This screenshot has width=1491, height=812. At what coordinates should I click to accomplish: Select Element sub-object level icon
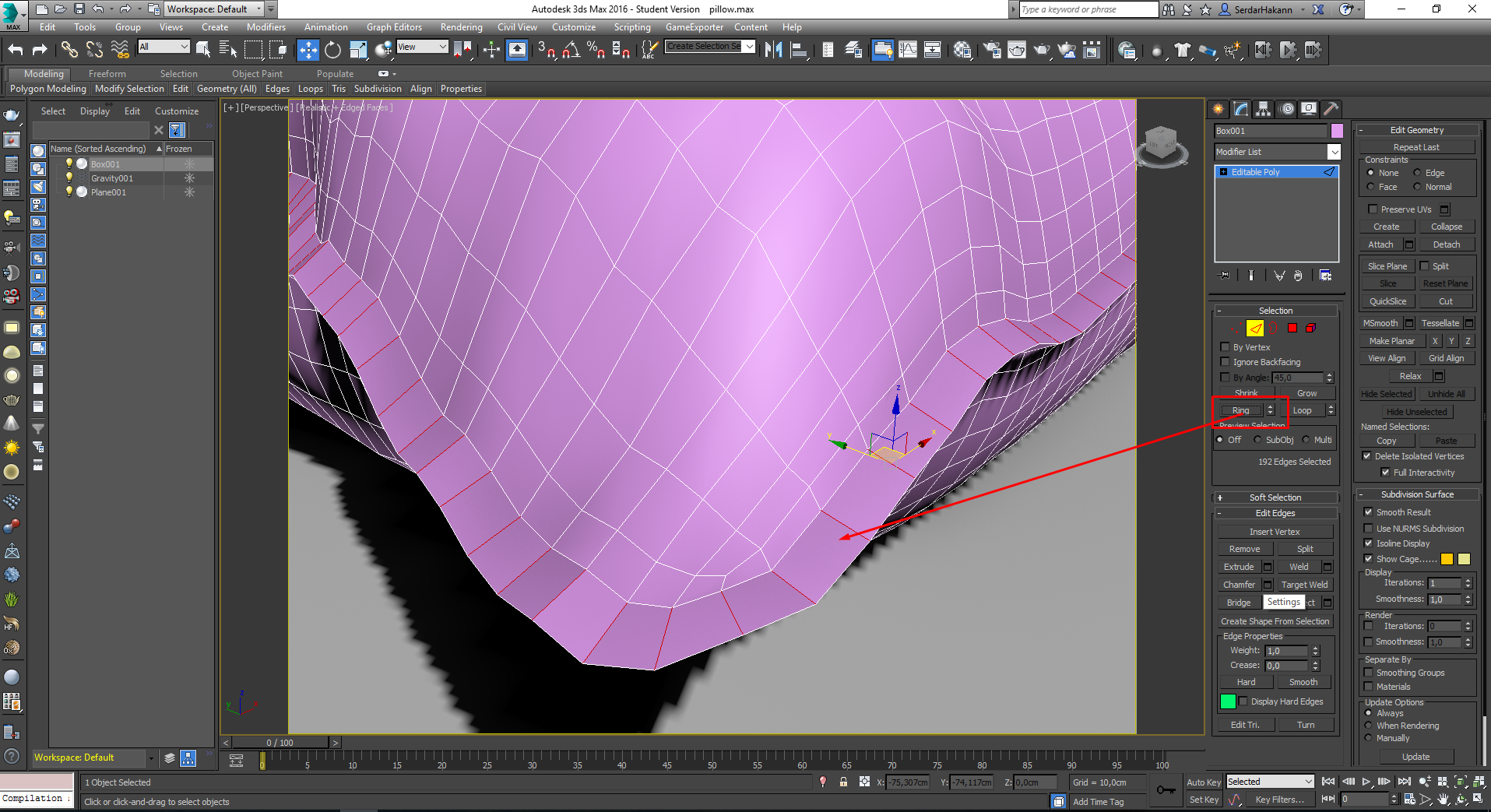pos(1311,329)
